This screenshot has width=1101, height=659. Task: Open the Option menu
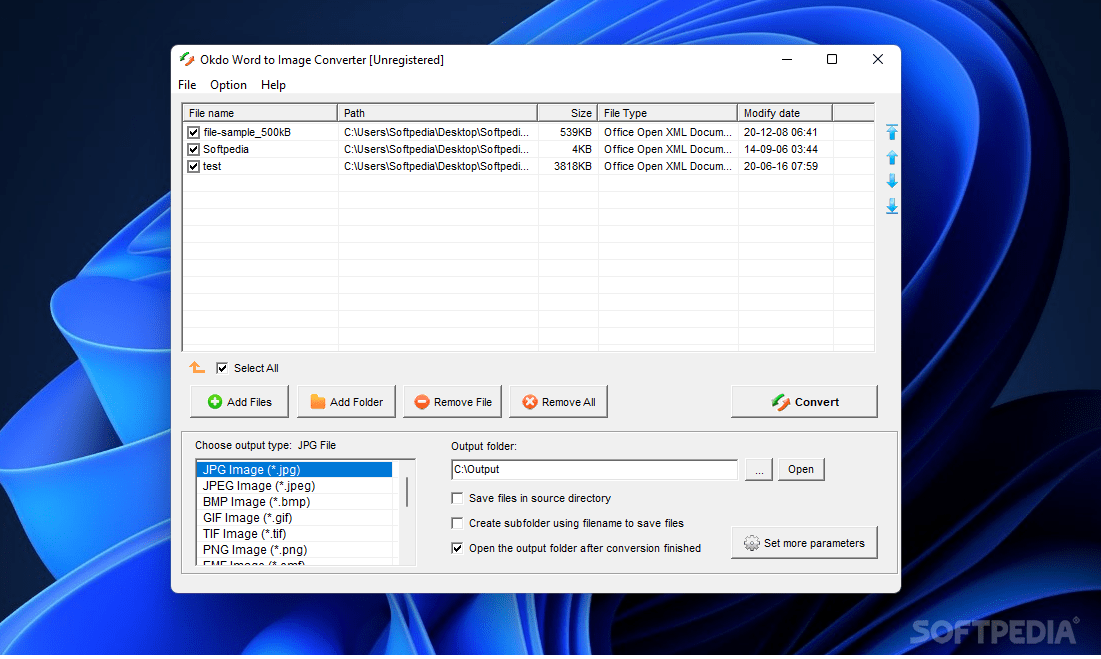tap(228, 85)
